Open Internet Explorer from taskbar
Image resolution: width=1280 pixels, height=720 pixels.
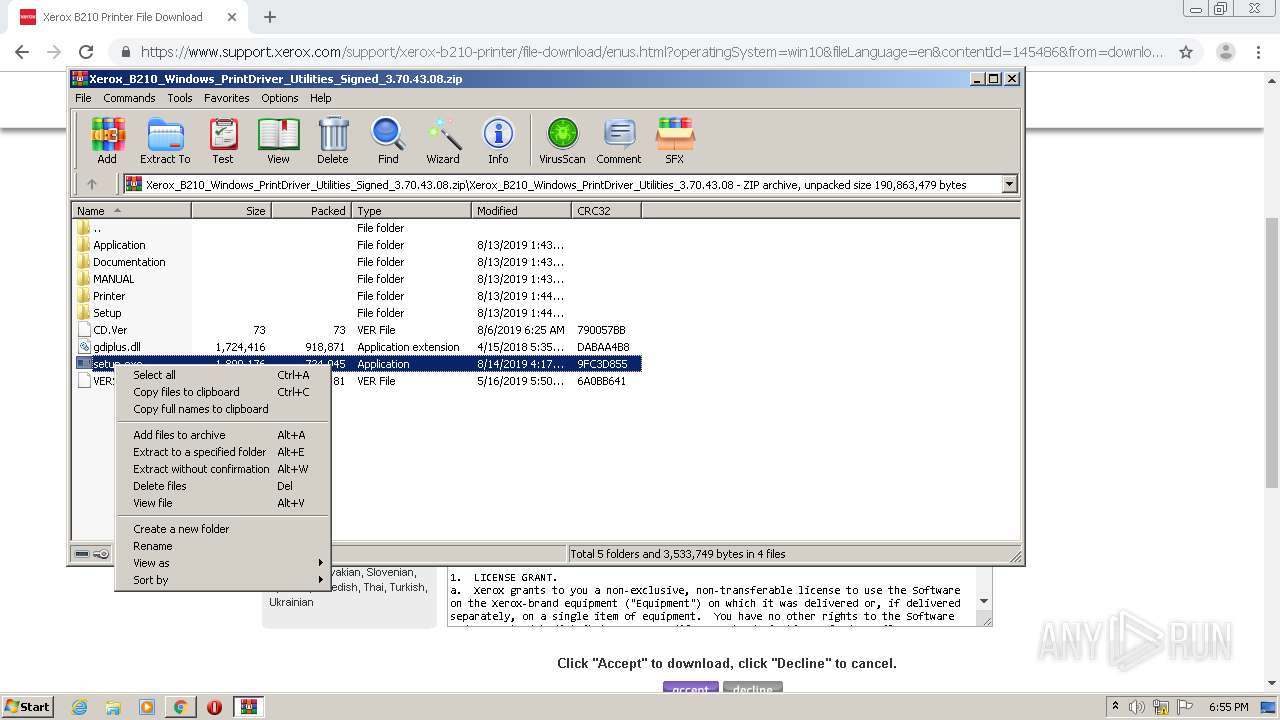(x=79, y=707)
